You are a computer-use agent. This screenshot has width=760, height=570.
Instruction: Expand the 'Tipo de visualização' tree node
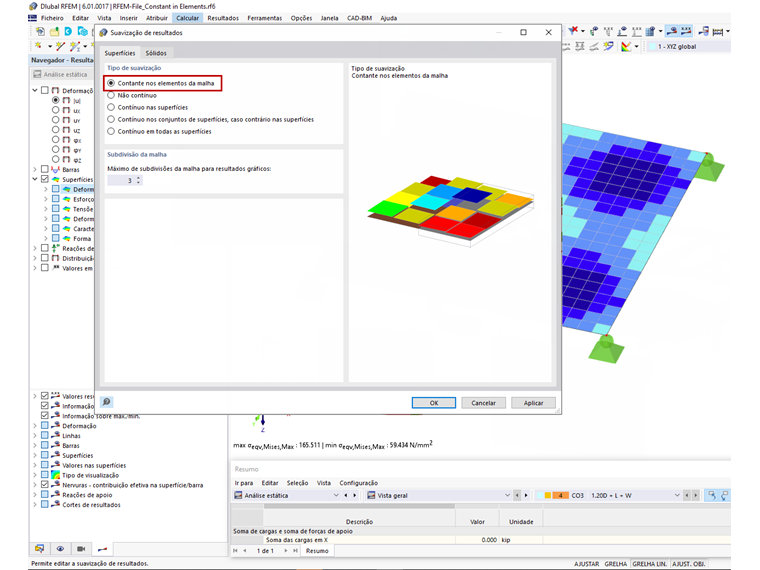coord(35,475)
